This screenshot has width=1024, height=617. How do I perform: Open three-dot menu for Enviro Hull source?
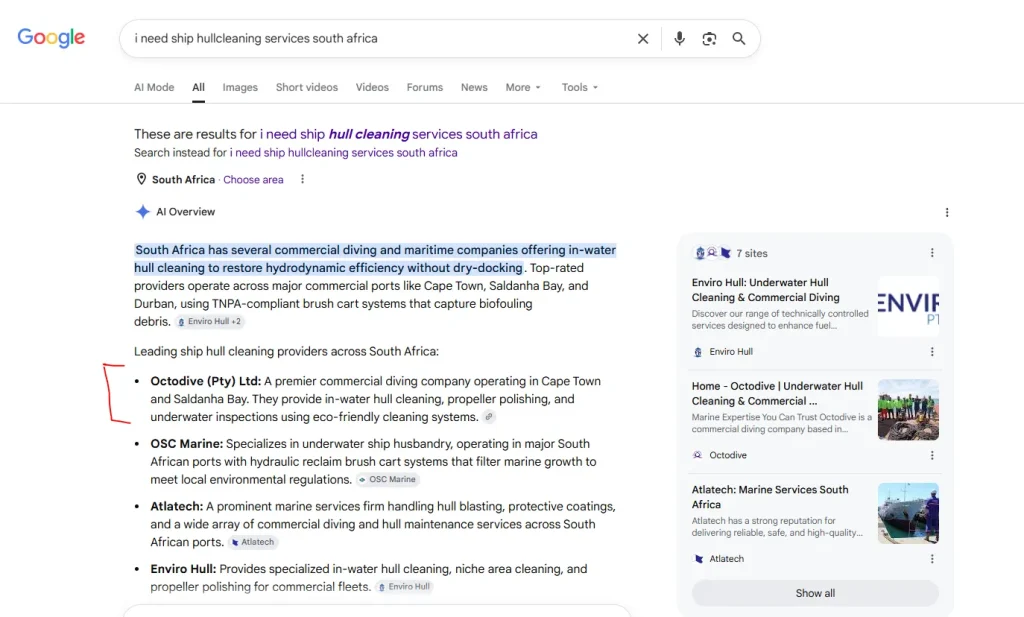[932, 351]
